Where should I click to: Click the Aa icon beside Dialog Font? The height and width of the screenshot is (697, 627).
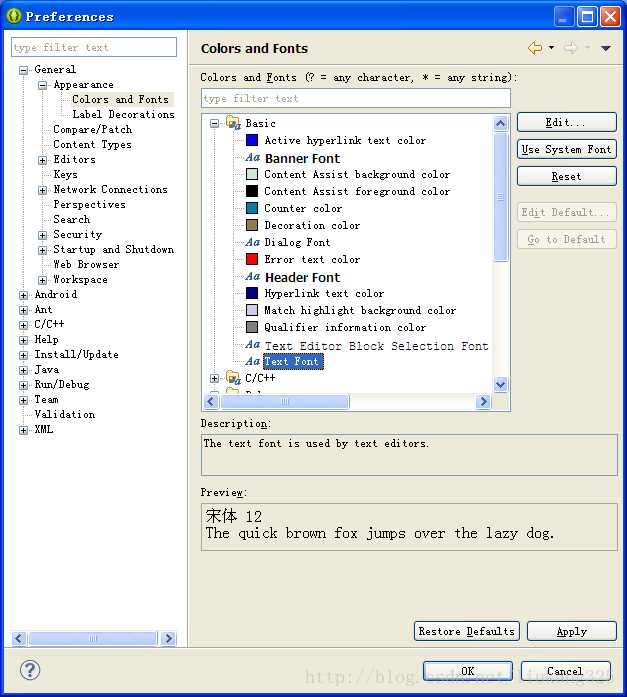tap(252, 242)
